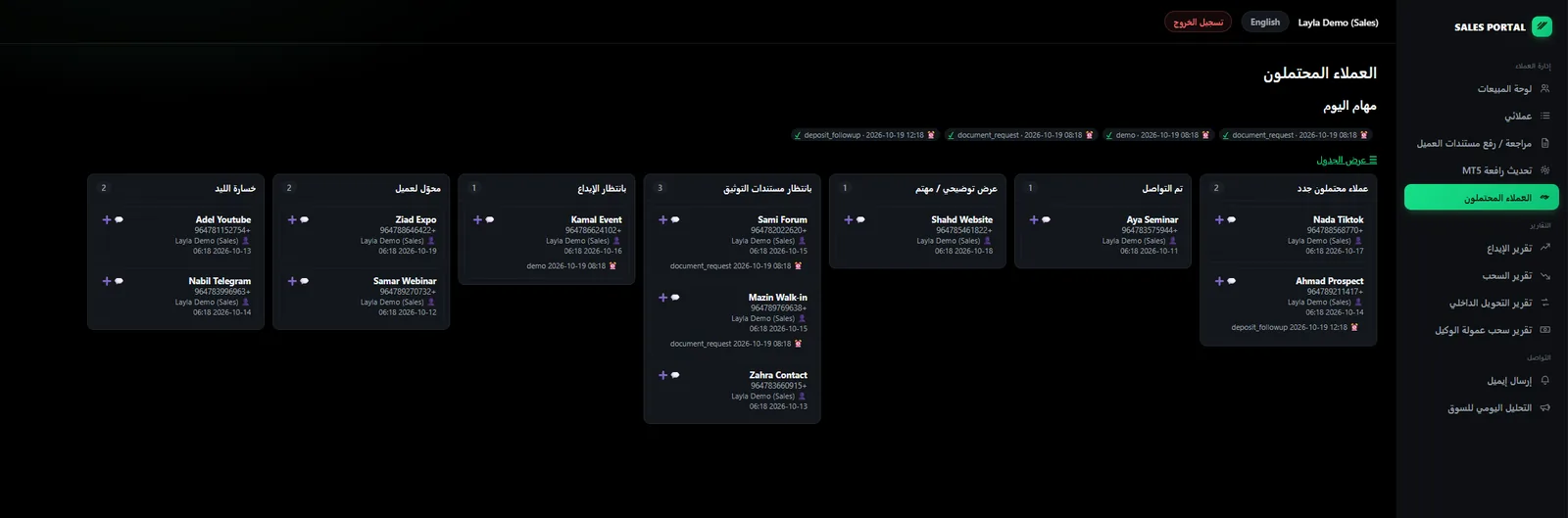Open تقرير الإيداع report

[1482, 249]
